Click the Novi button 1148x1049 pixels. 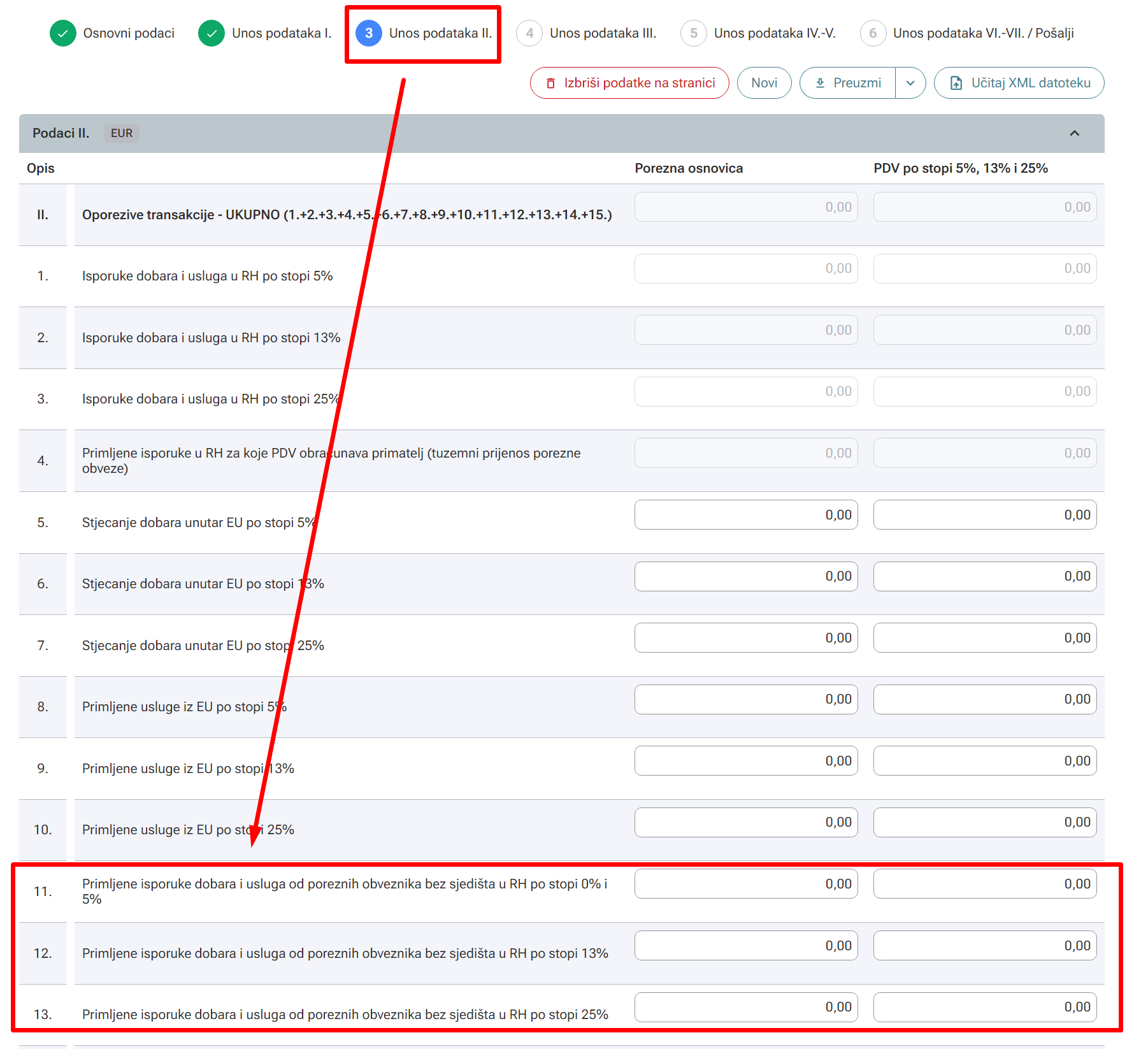[764, 83]
